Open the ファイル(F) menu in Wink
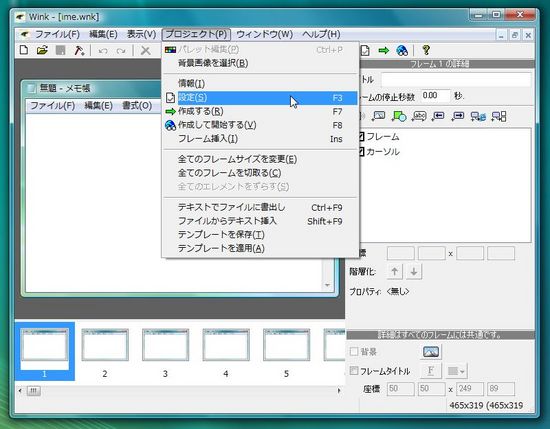Screen dimensions: 550x429 [x=57, y=34]
